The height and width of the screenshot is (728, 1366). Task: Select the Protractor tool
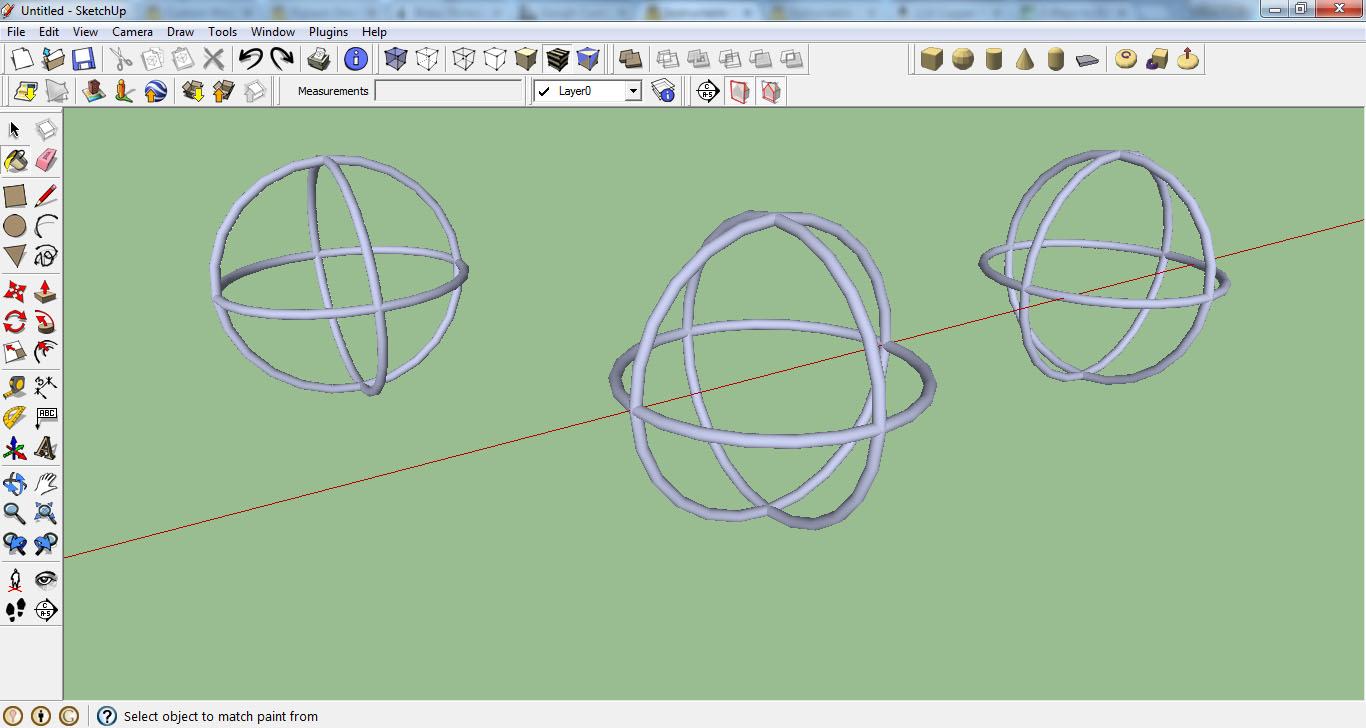pos(15,418)
